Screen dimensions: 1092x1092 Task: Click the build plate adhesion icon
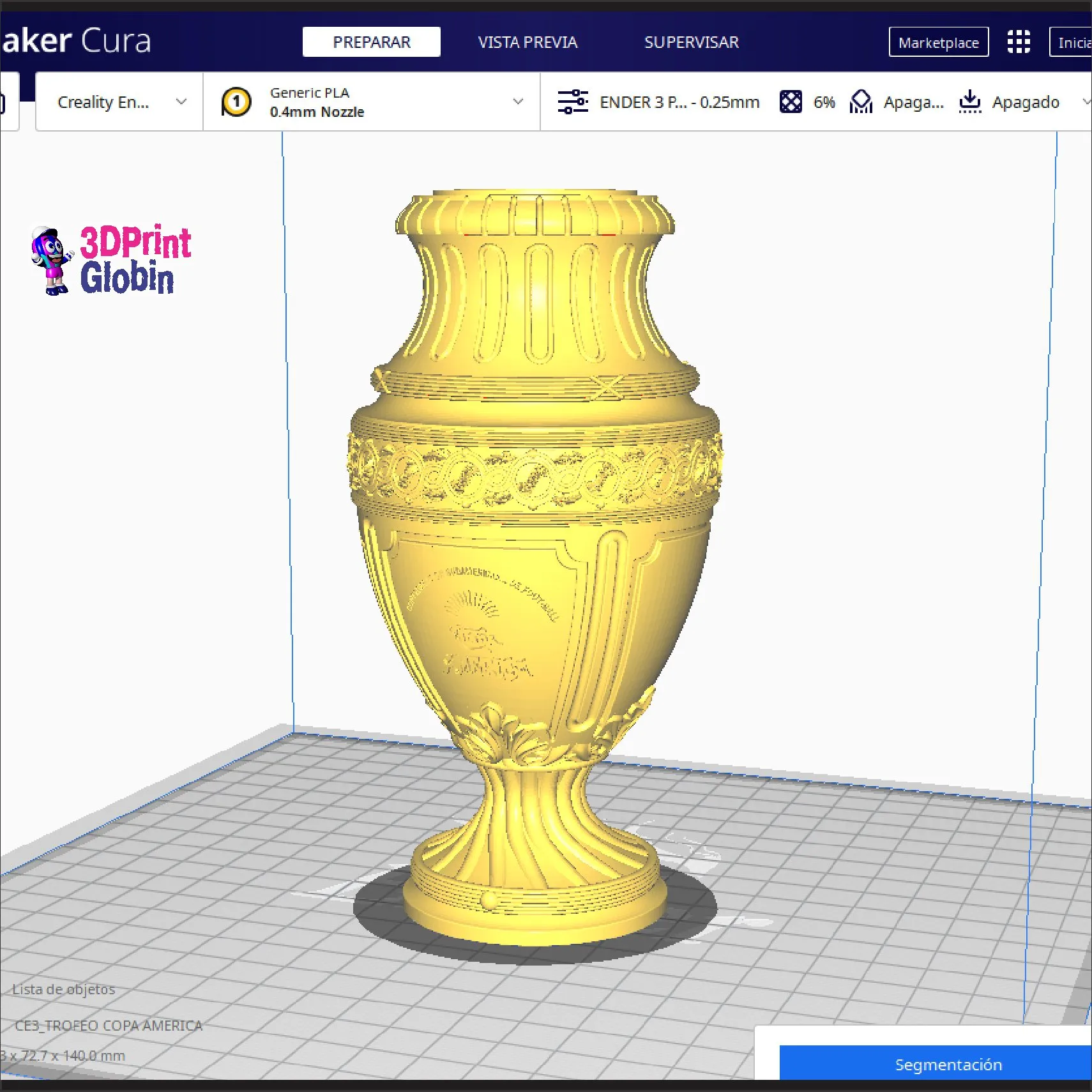(x=969, y=102)
